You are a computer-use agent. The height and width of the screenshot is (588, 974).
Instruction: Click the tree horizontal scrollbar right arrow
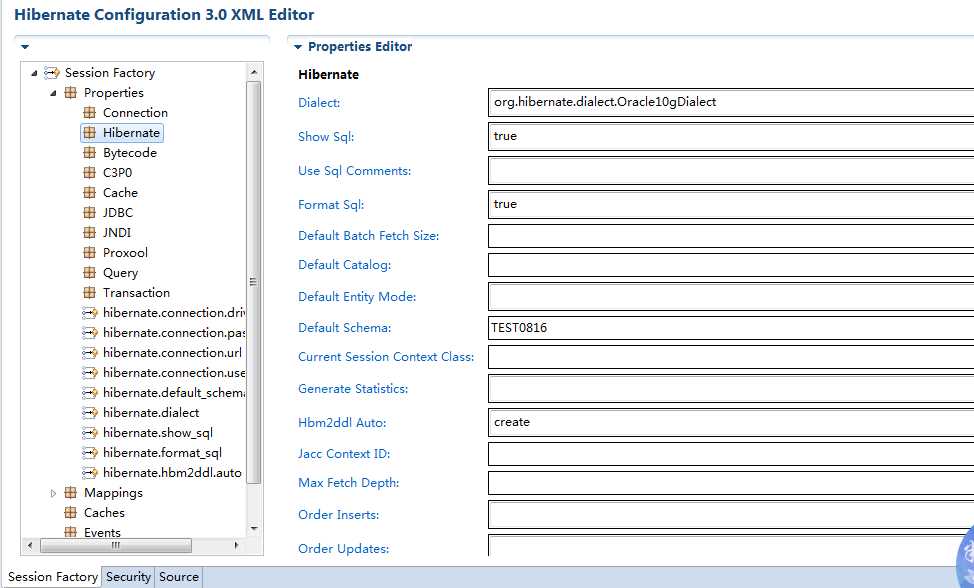[x=236, y=546]
